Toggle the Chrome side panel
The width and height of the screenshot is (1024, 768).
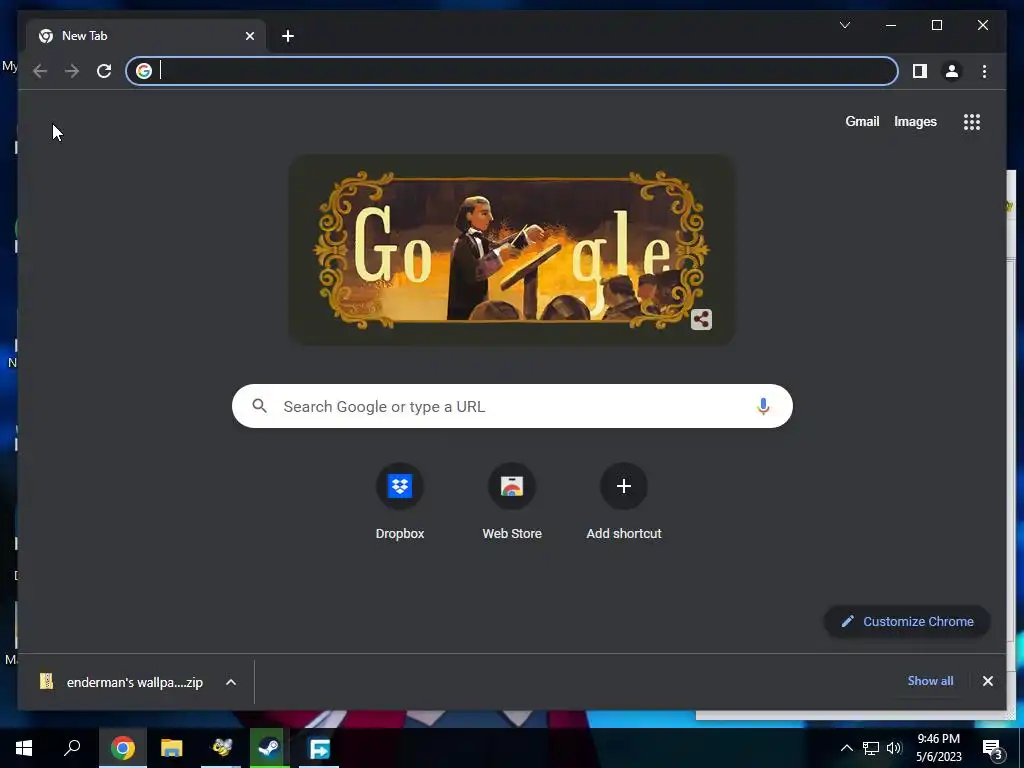[920, 71]
